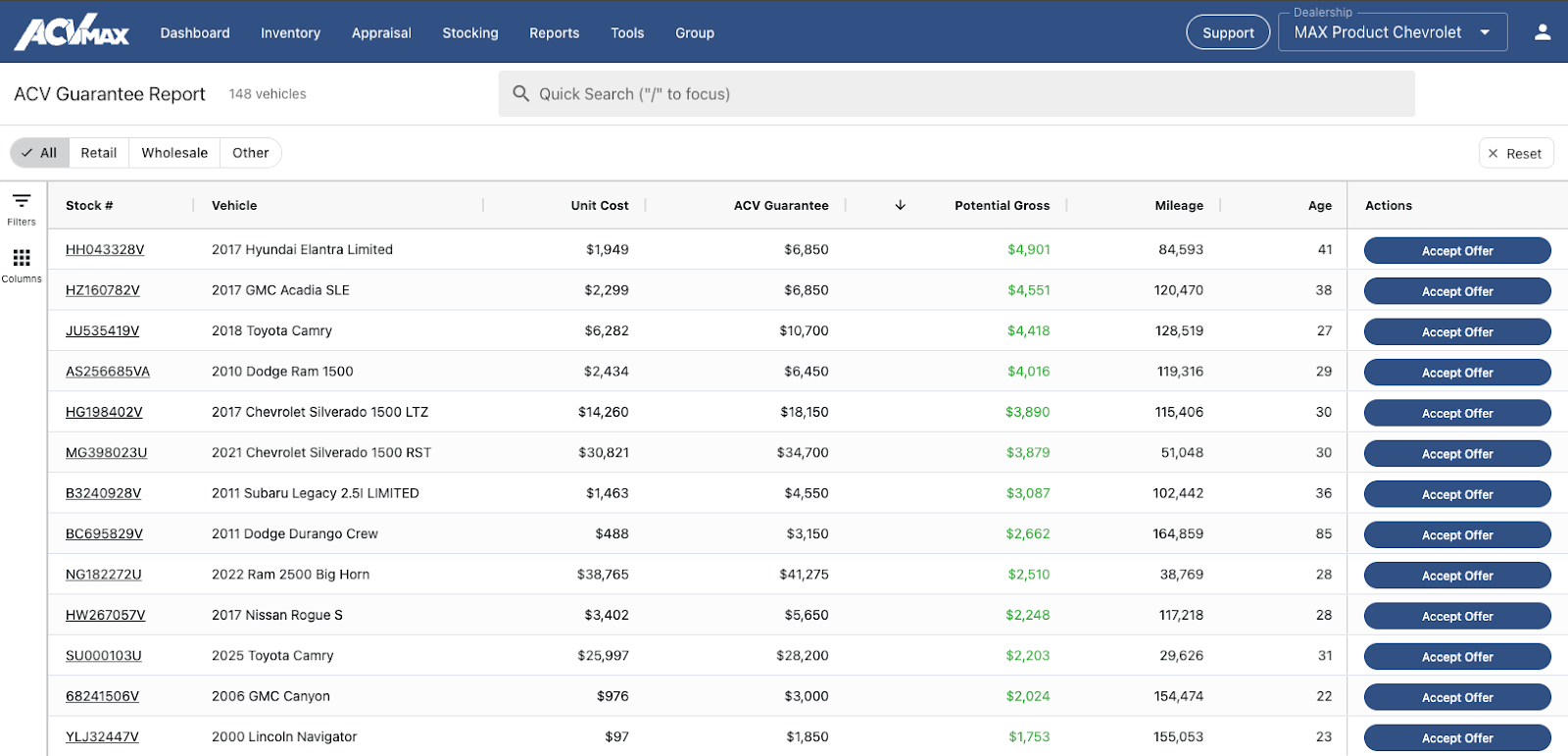Open MAX Product Chevrolet dealership selector
Viewport: 1568px width, 756px height.
[1393, 32]
